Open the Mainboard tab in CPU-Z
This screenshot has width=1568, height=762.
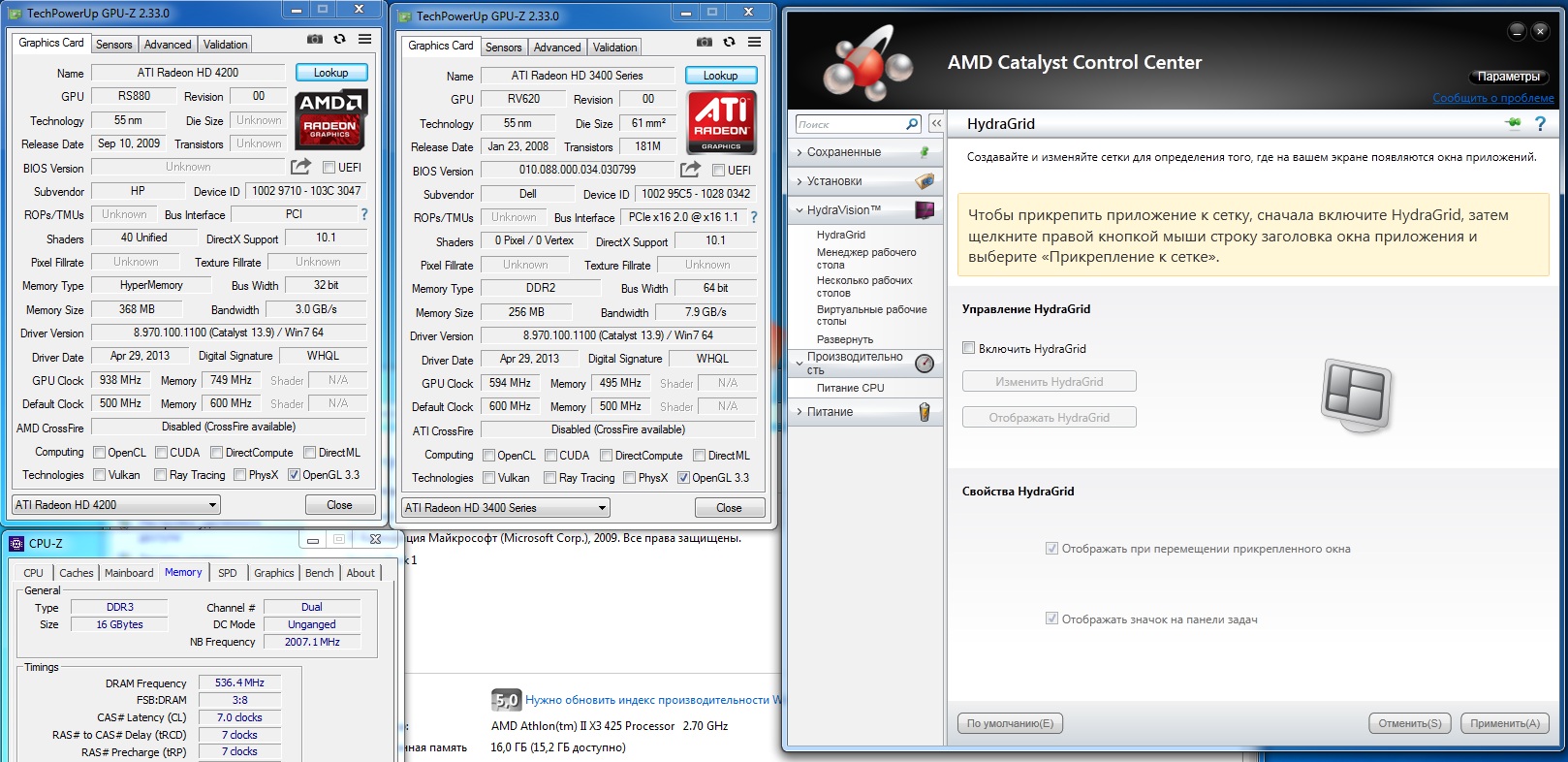coord(129,573)
